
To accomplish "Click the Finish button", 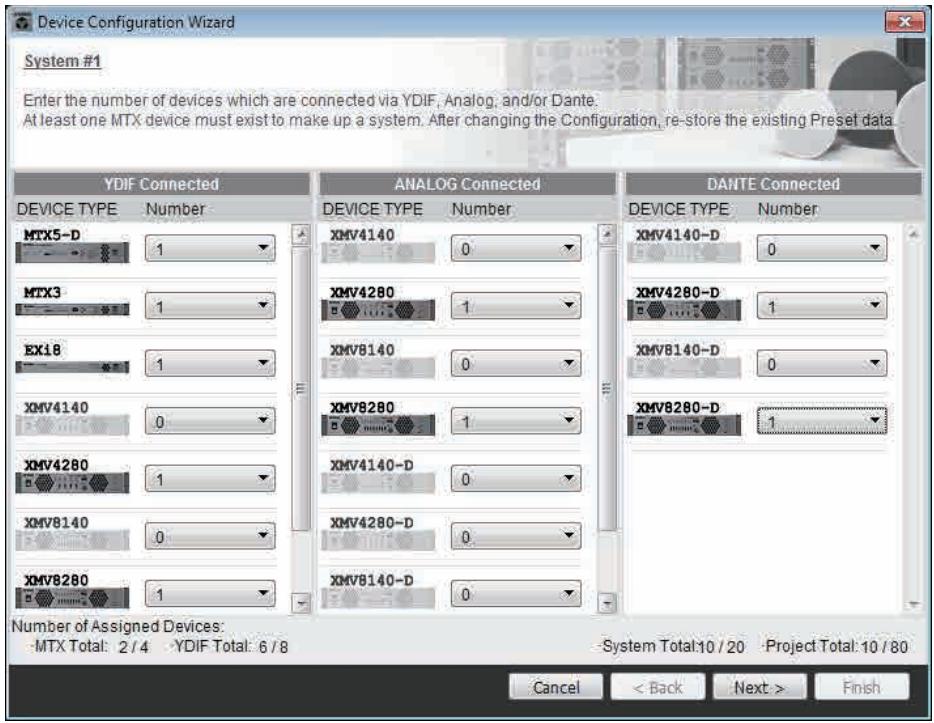I will 861,687.
